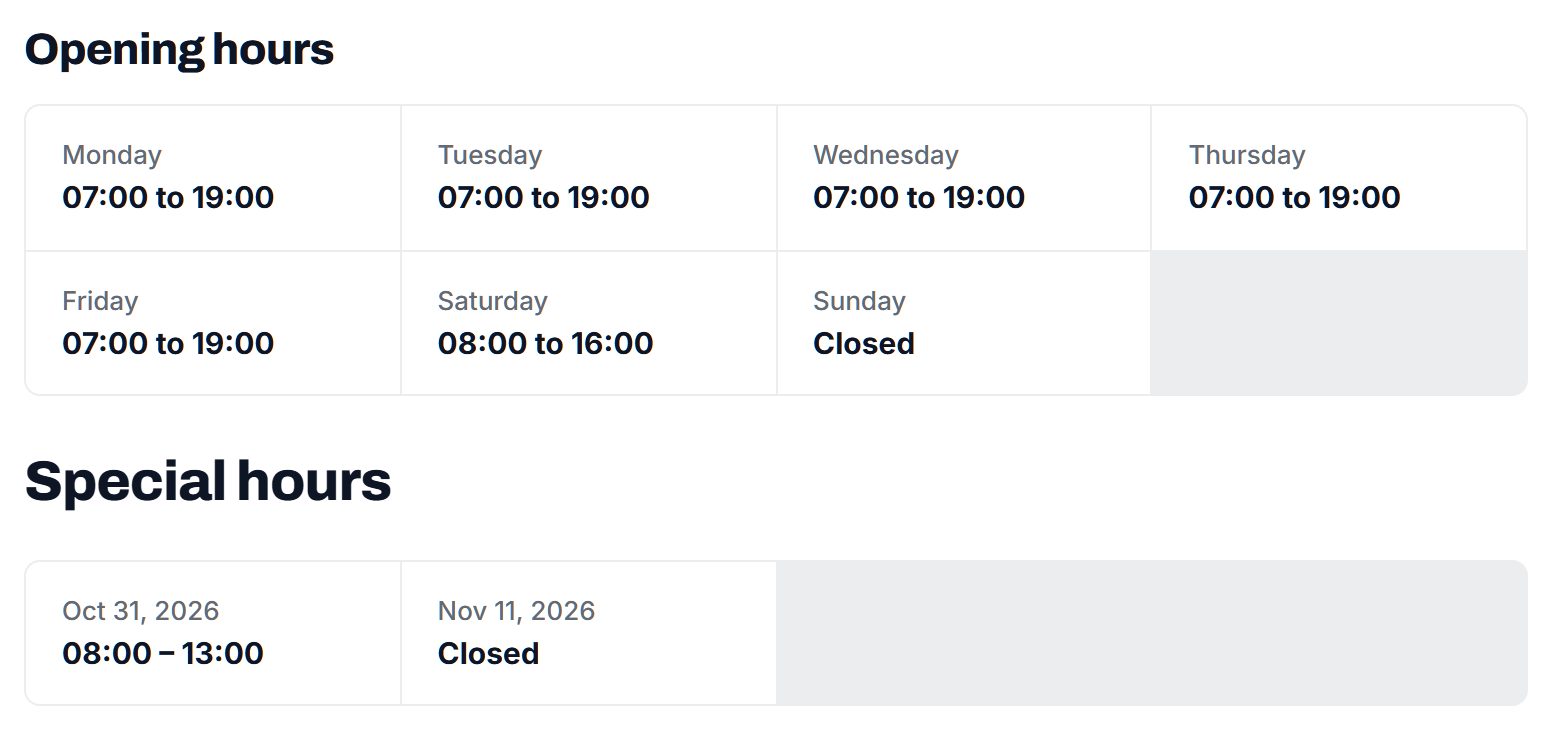Click the Wednesday label
This screenshot has width=1552, height=730.
(x=885, y=155)
